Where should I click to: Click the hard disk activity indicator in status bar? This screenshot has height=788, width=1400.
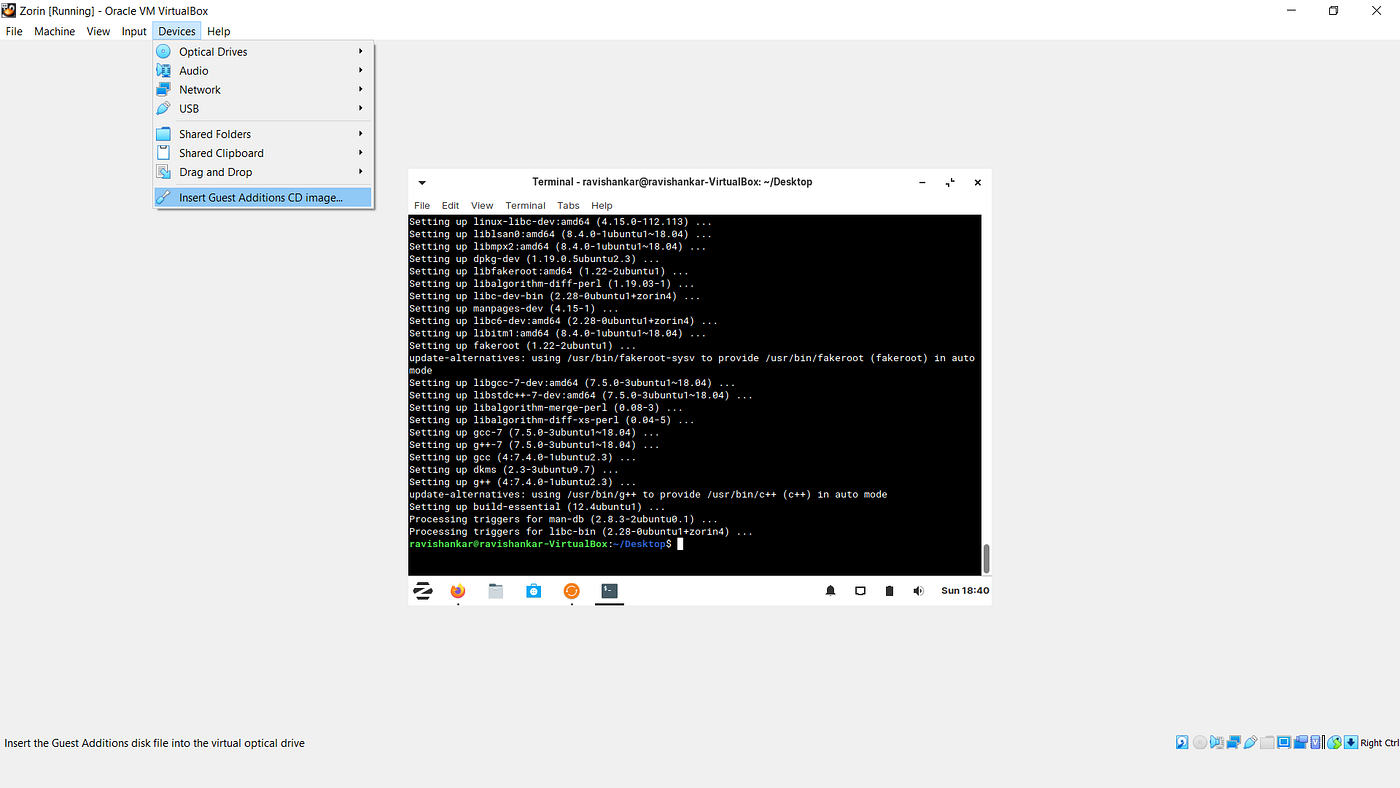click(x=1182, y=742)
